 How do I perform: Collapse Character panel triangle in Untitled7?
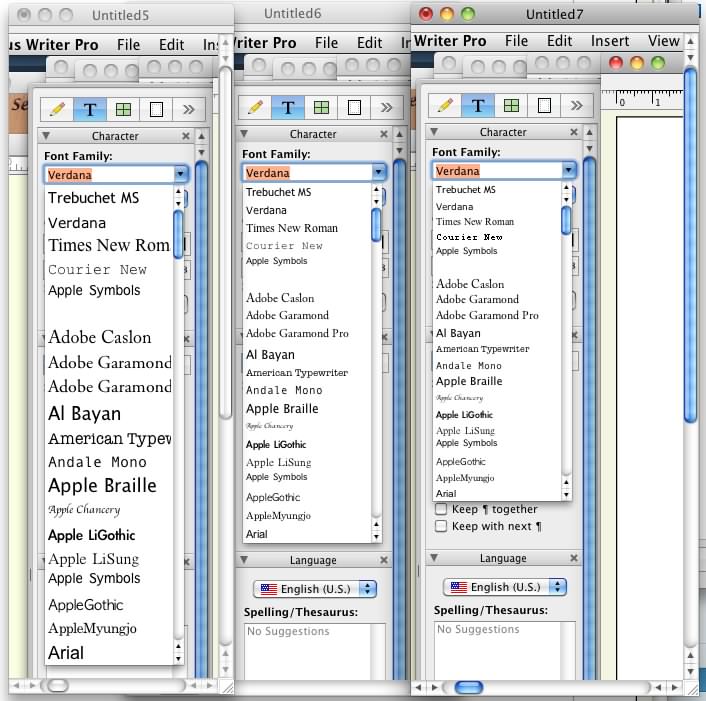point(434,132)
